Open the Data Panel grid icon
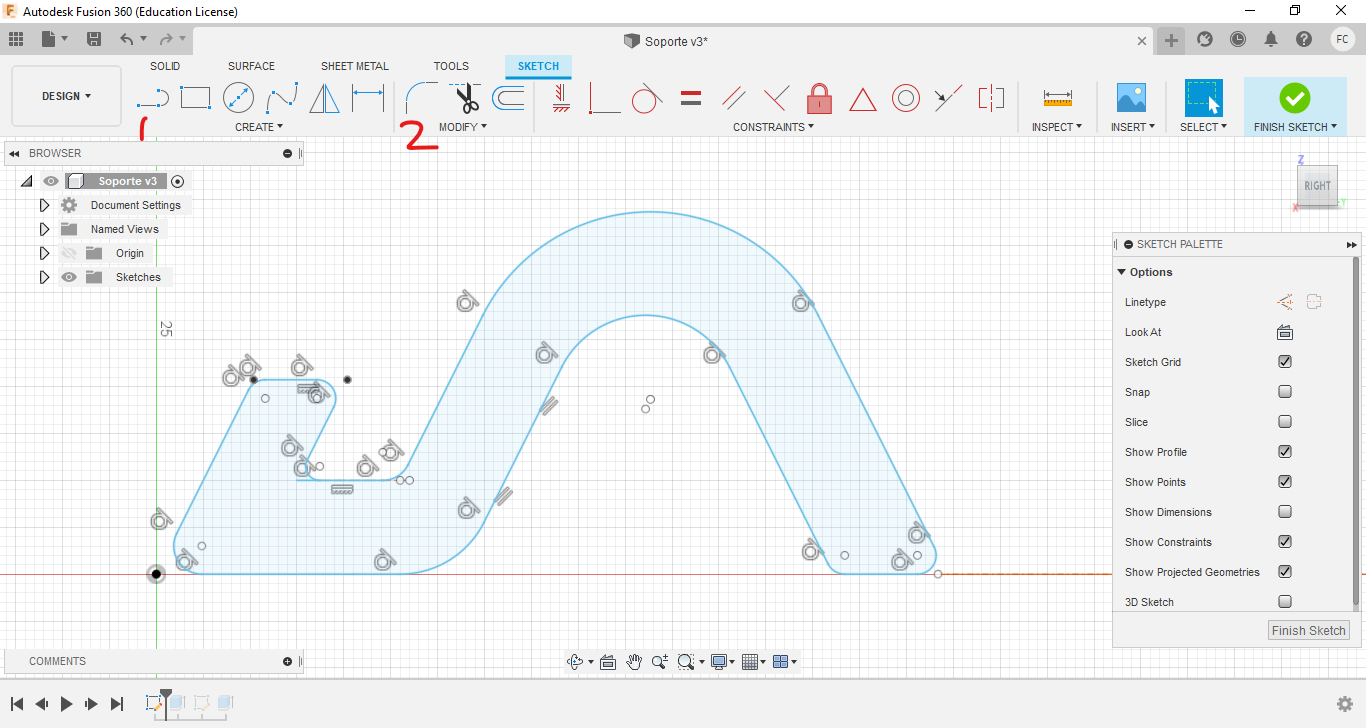This screenshot has height=728, width=1366. pos(16,39)
